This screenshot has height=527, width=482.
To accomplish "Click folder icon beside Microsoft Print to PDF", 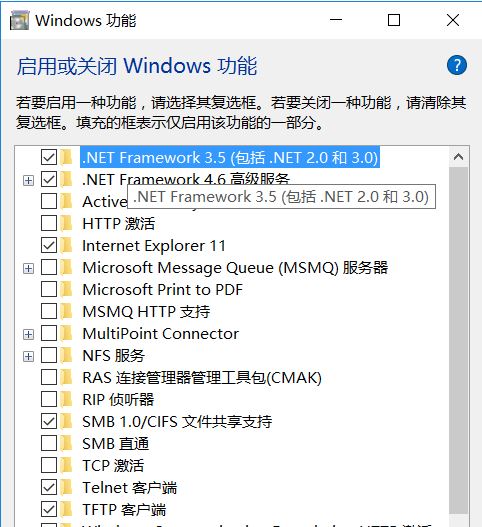I will [67, 289].
